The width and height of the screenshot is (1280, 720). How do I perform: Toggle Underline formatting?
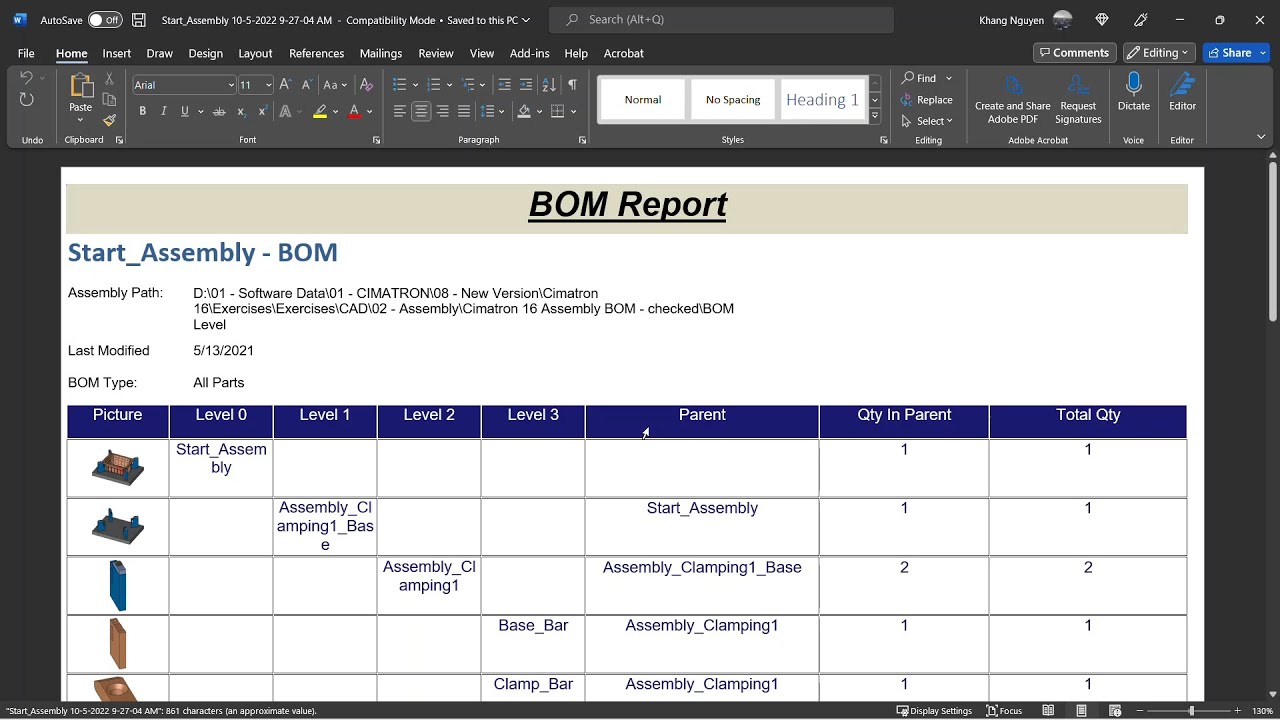185,112
